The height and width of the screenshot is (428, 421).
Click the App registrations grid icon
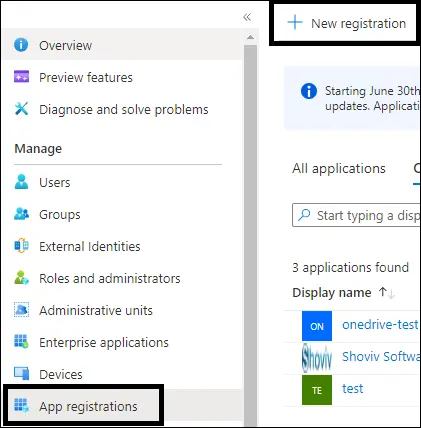click(x=21, y=406)
